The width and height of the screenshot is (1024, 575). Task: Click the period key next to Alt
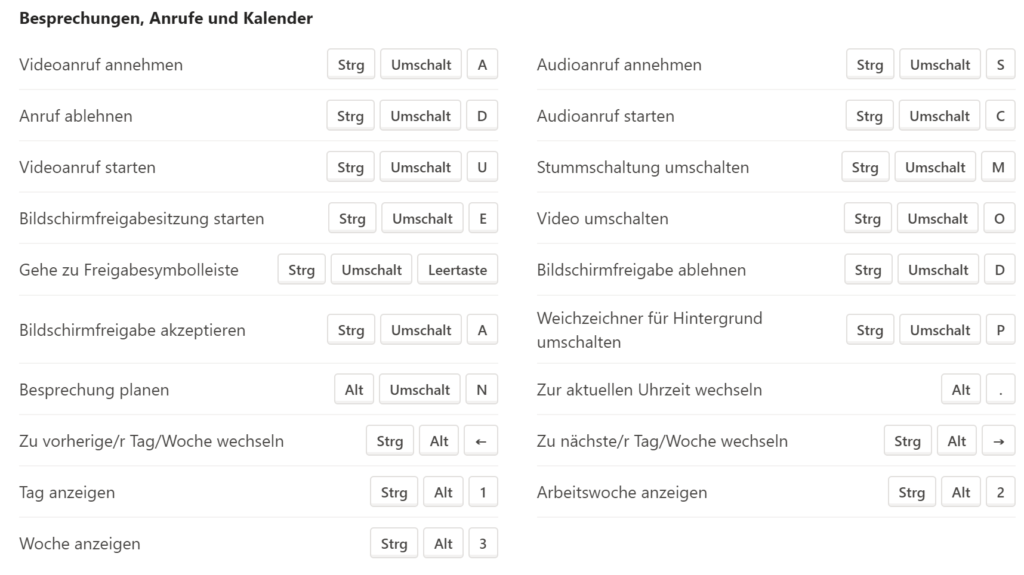coord(1000,389)
